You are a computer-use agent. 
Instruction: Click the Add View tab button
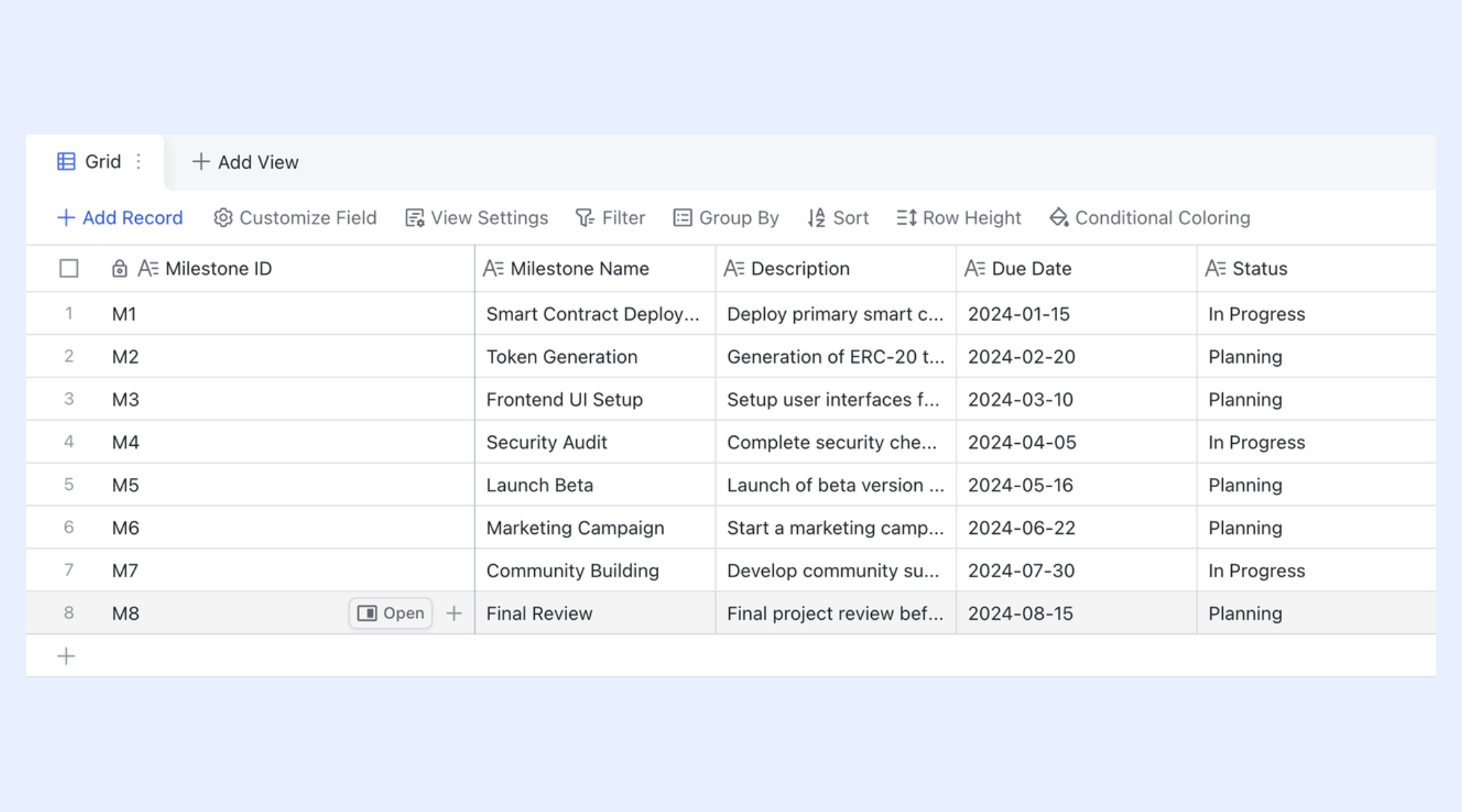point(245,162)
